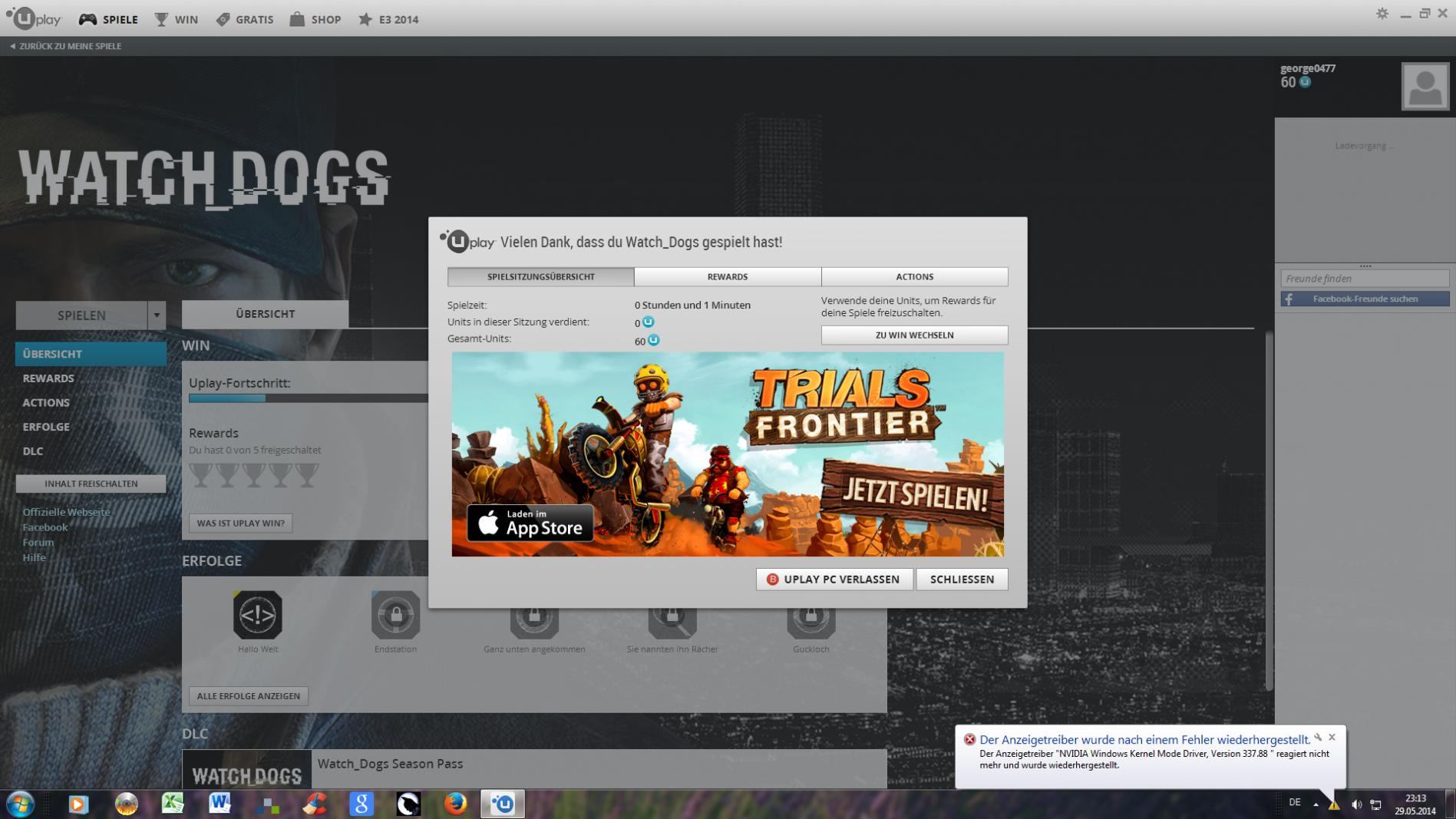The height and width of the screenshot is (819, 1456).
Task: Click the Watch_Dogs Season Pass thumbnail
Action: point(247,769)
